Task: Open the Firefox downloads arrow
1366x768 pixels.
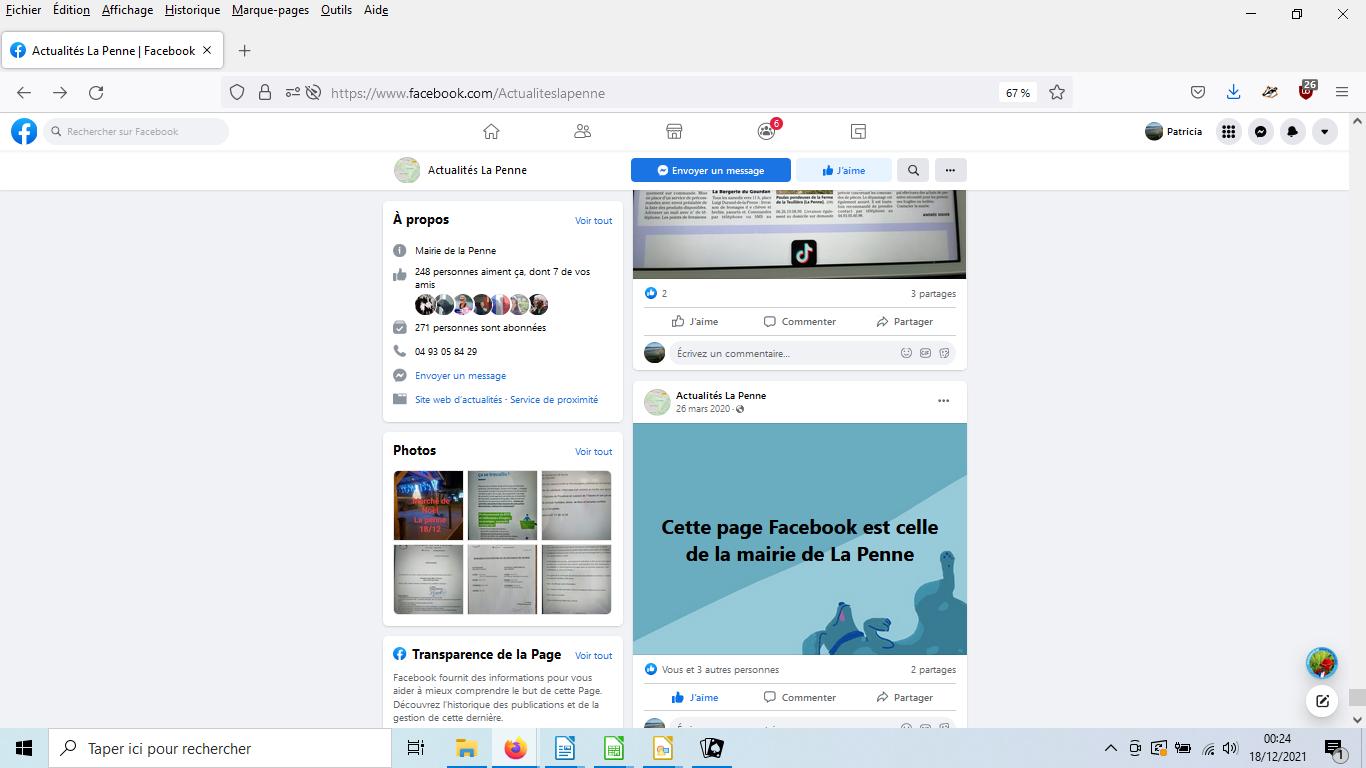Action: point(1233,92)
